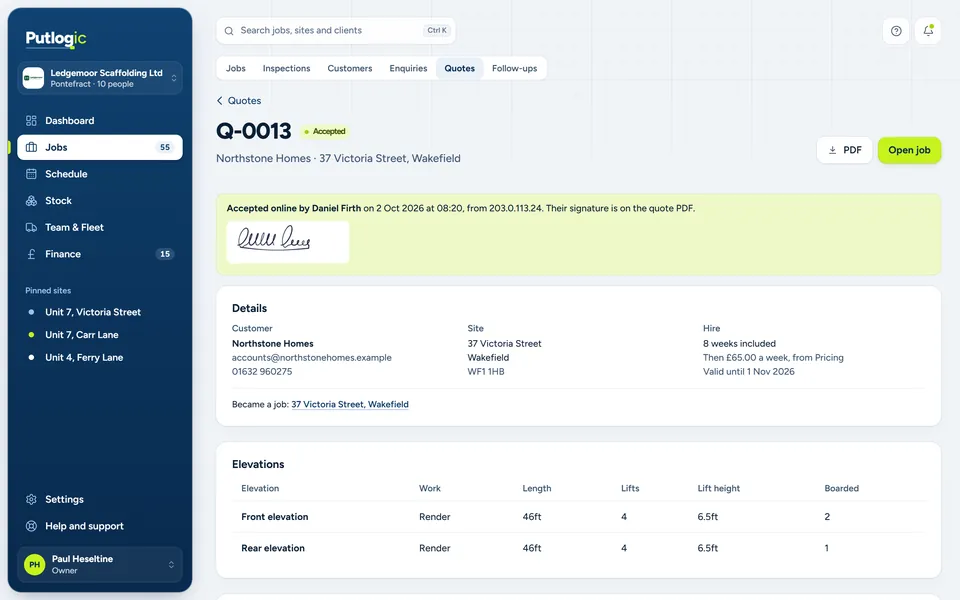The height and width of the screenshot is (600, 960).
Task: Expand the Ledgemoor Scaffolding Ltd organisation switcher
Action: coord(100,78)
